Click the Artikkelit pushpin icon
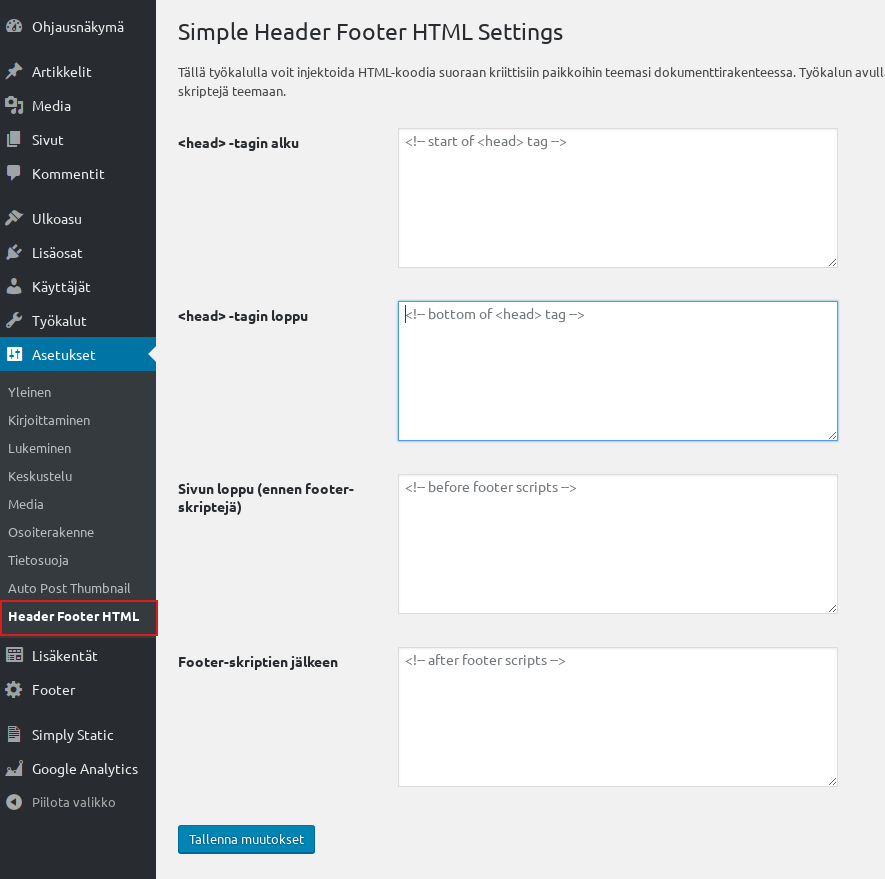This screenshot has width=885, height=879. coord(14,72)
